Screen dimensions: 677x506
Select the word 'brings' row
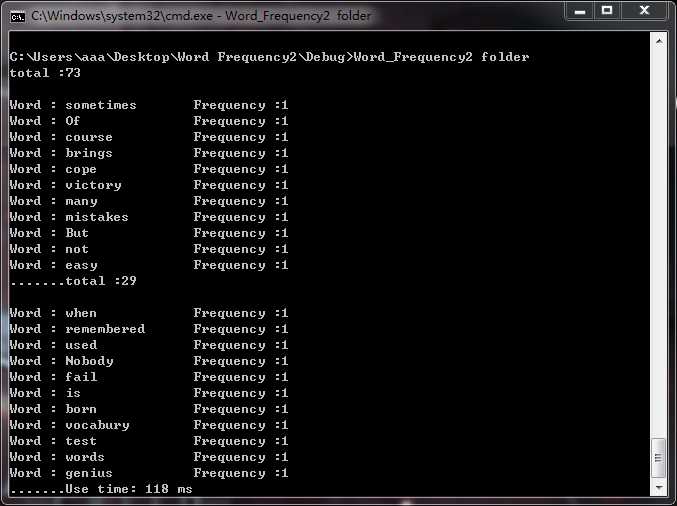pos(149,153)
